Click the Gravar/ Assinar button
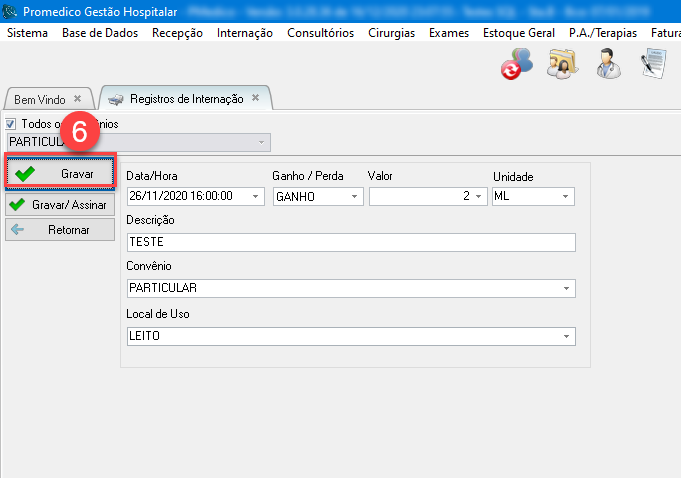The width and height of the screenshot is (681, 478). pyautogui.click(x=60, y=204)
